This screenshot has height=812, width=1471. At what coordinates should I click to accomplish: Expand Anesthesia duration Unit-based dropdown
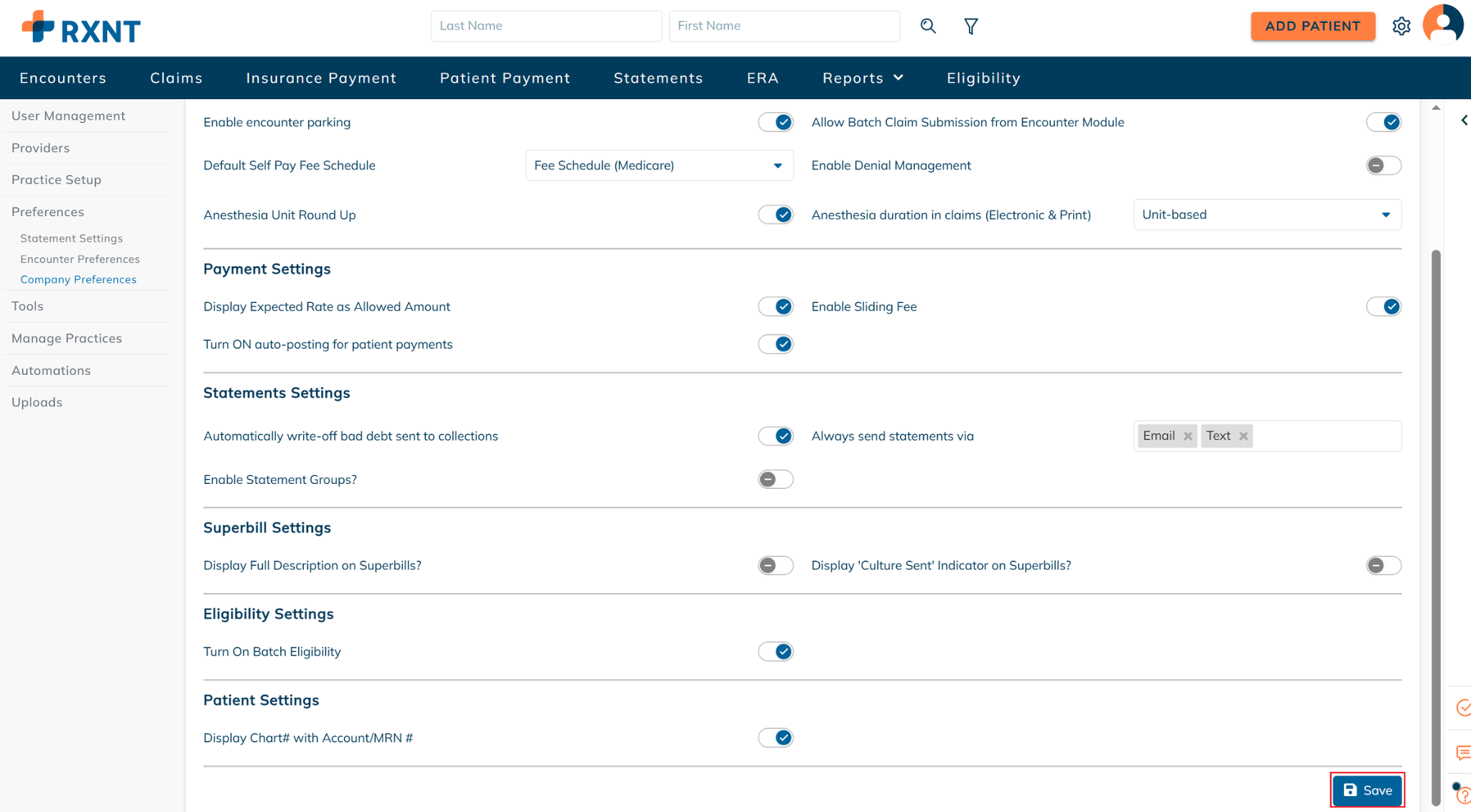1266,215
